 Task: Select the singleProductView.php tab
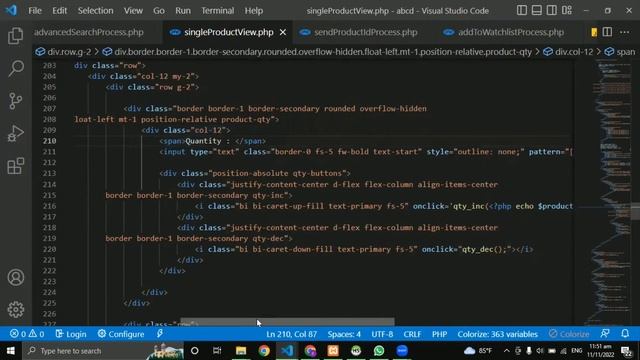point(229,32)
